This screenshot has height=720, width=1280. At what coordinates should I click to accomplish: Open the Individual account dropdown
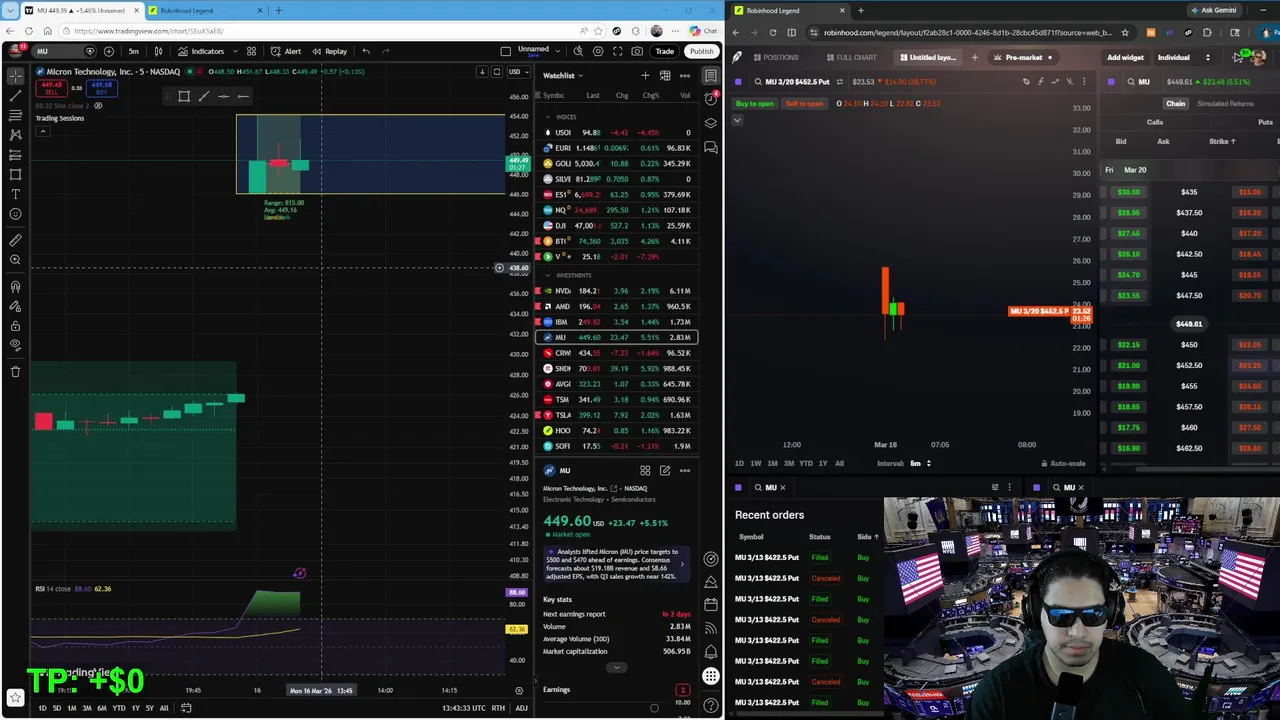(1183, 58)
